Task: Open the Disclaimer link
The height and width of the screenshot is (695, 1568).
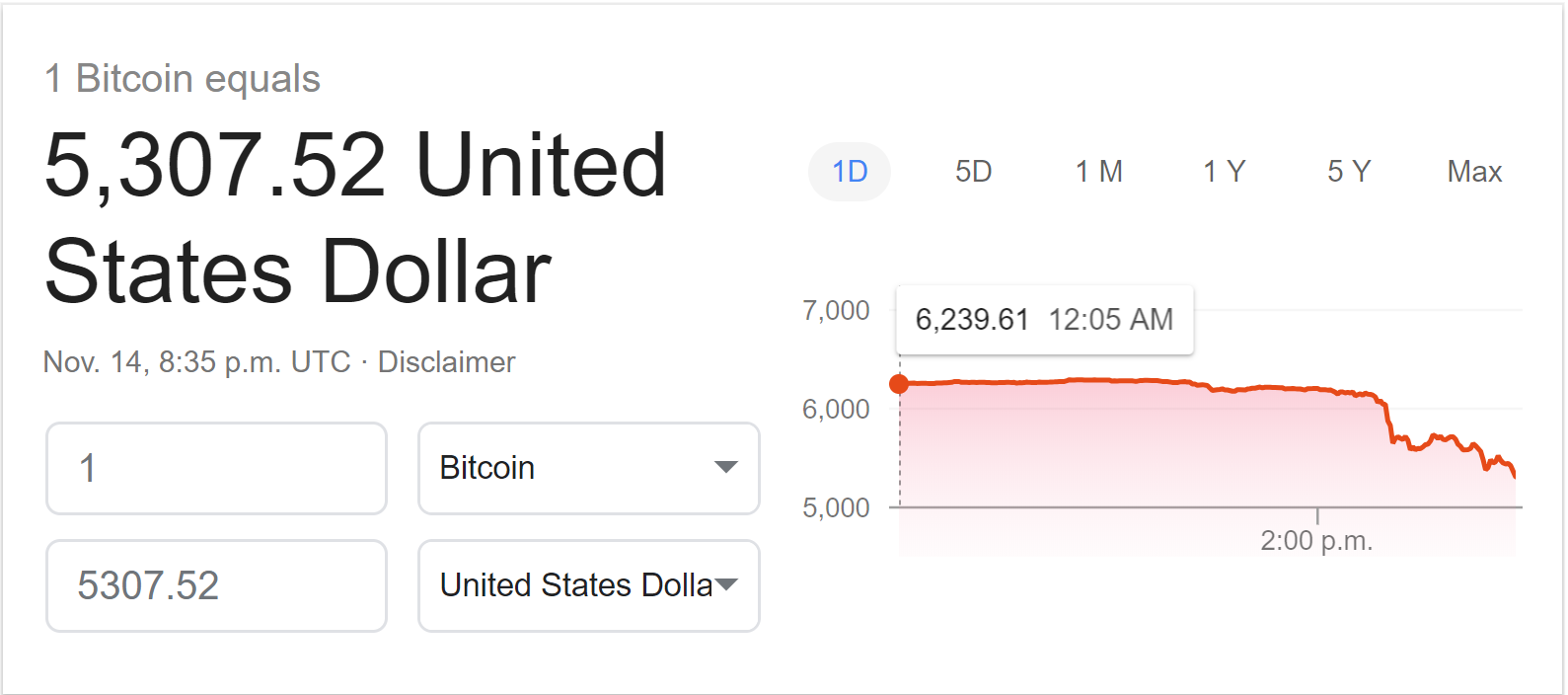Action: [x=446, y=362]
